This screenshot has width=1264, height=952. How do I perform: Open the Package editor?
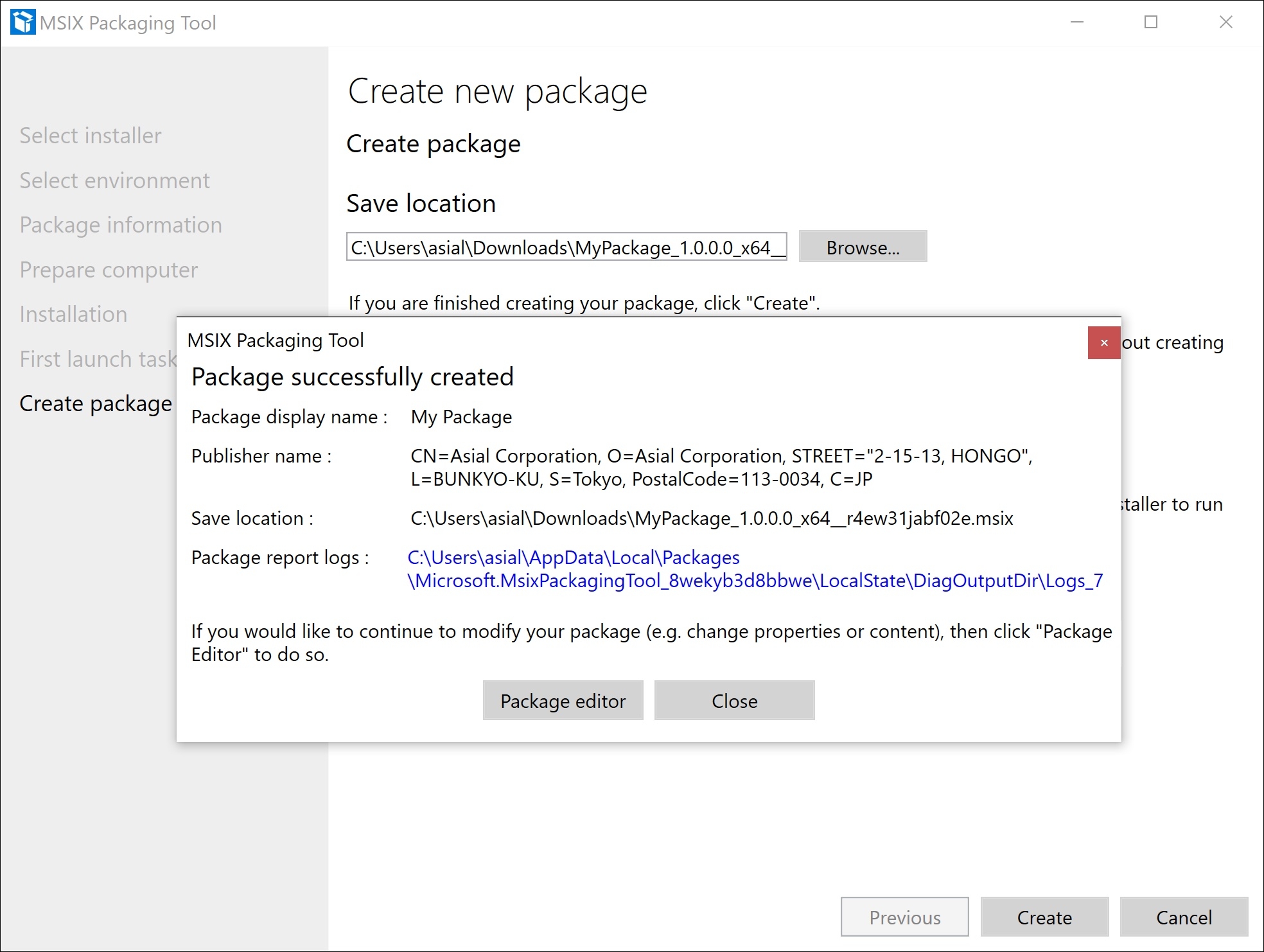point(563,700)
